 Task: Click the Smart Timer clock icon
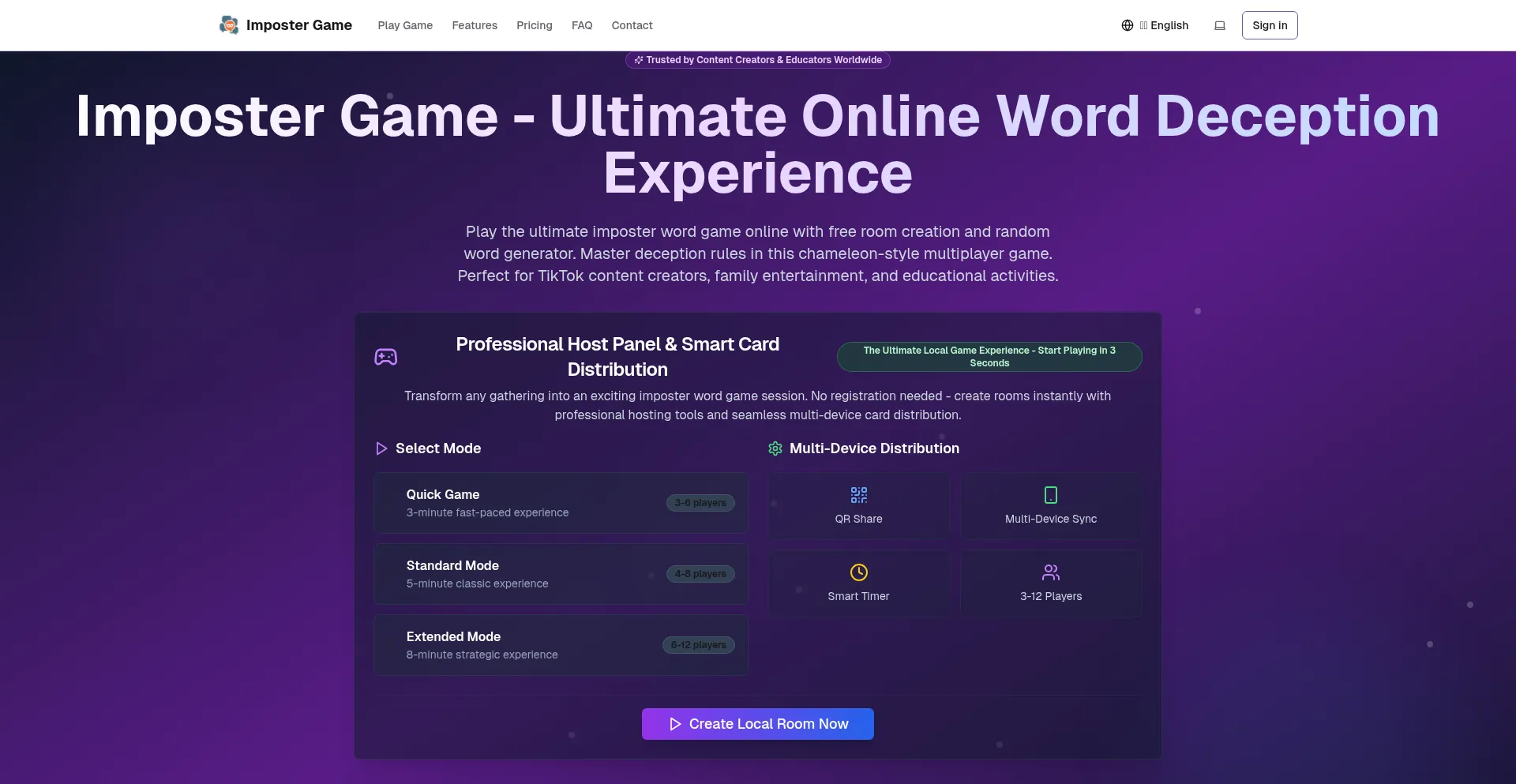click(858, 572)
